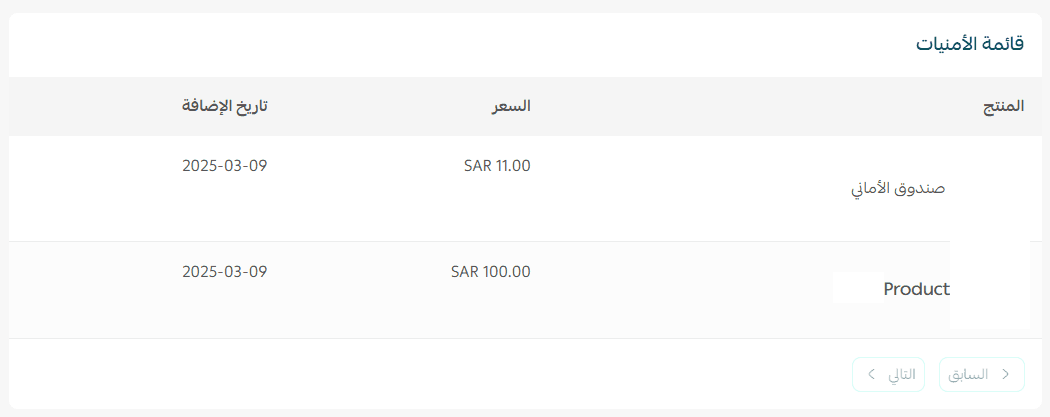Image resolution: width=1050 pixels, height=417 pixels.
Task: Click the right chevron in التالي button
Action: point(871,374)
